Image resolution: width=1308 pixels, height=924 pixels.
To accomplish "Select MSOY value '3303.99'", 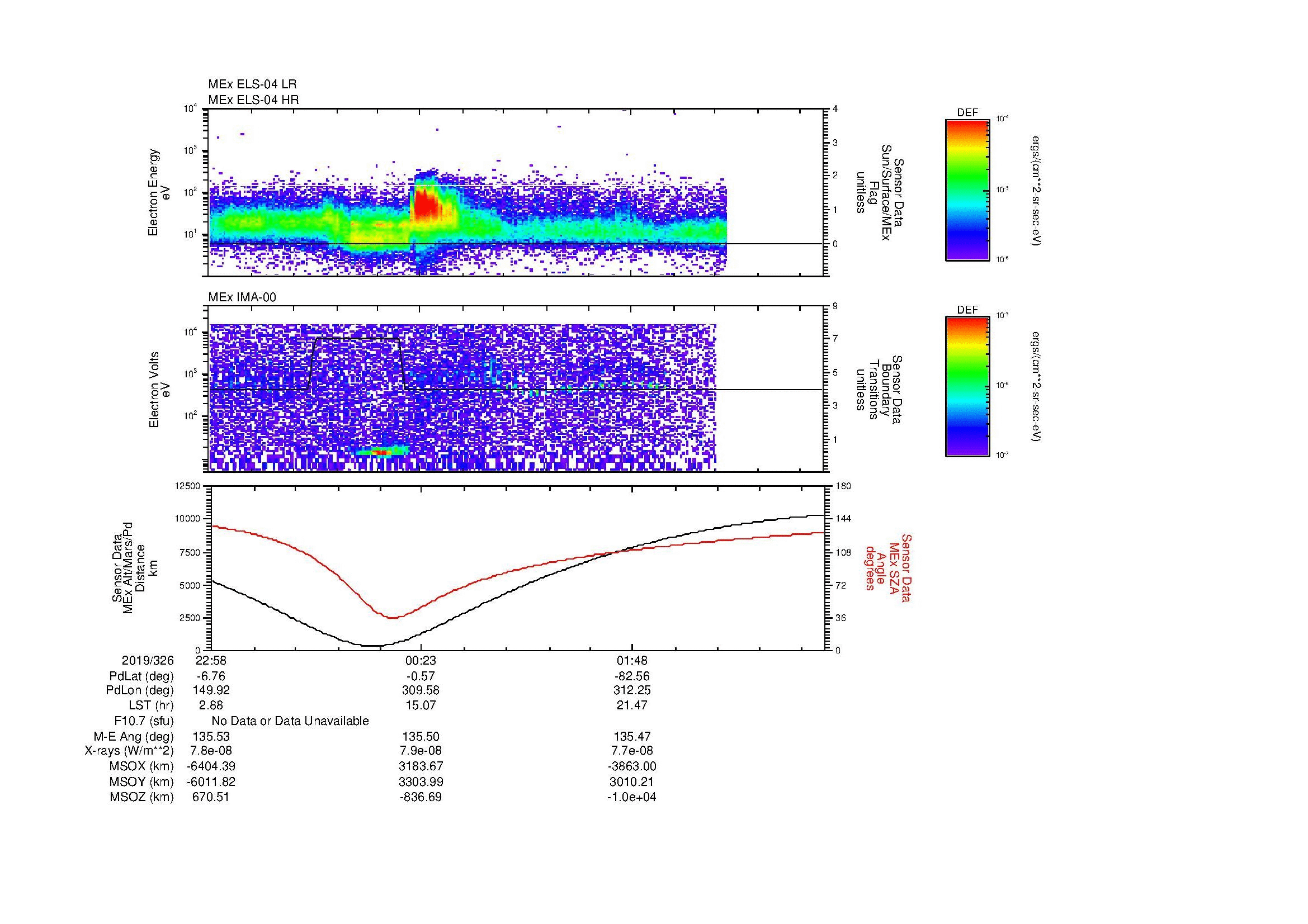I will point(421,781).
